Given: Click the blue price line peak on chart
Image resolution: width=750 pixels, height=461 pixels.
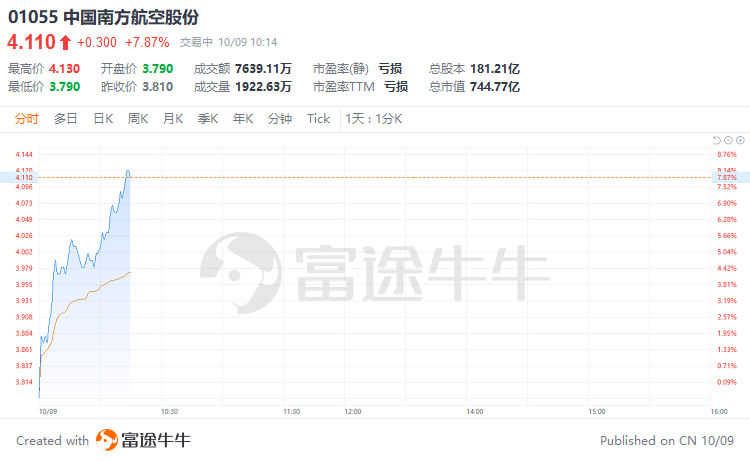Looking at the screenshot, I should (128, 171).
